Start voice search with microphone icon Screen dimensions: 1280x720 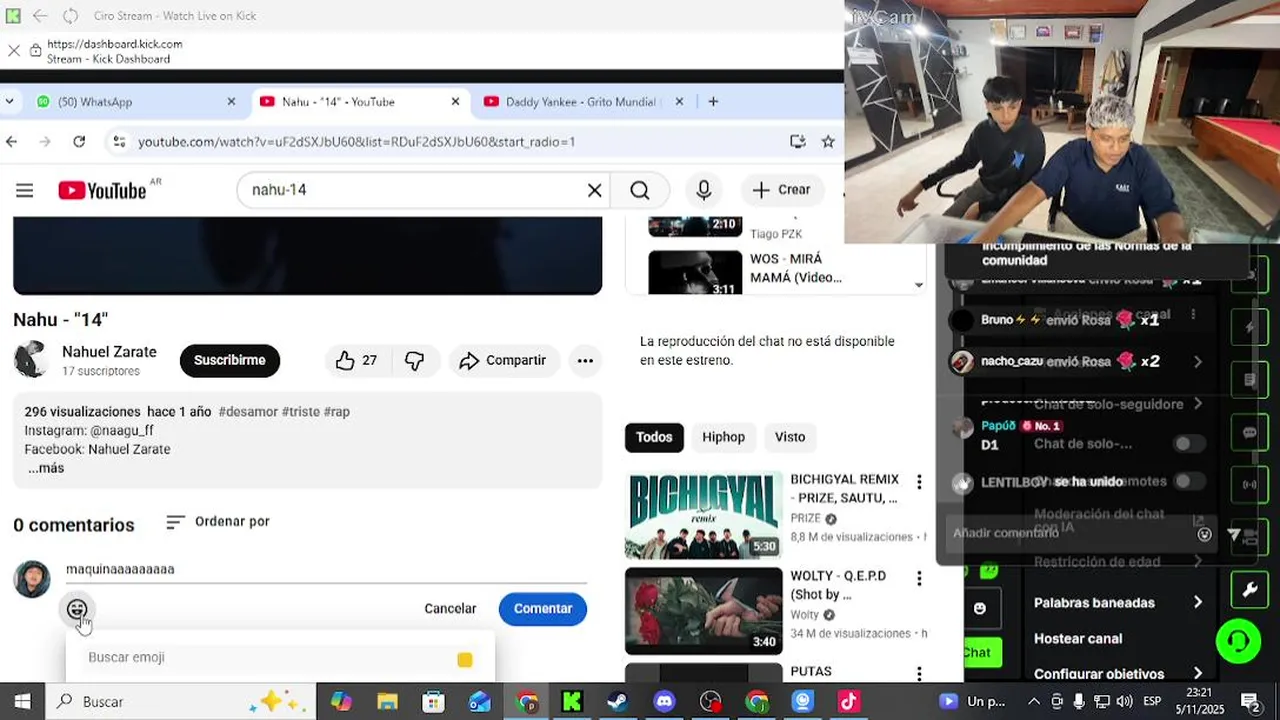click(x=704, y=190)
